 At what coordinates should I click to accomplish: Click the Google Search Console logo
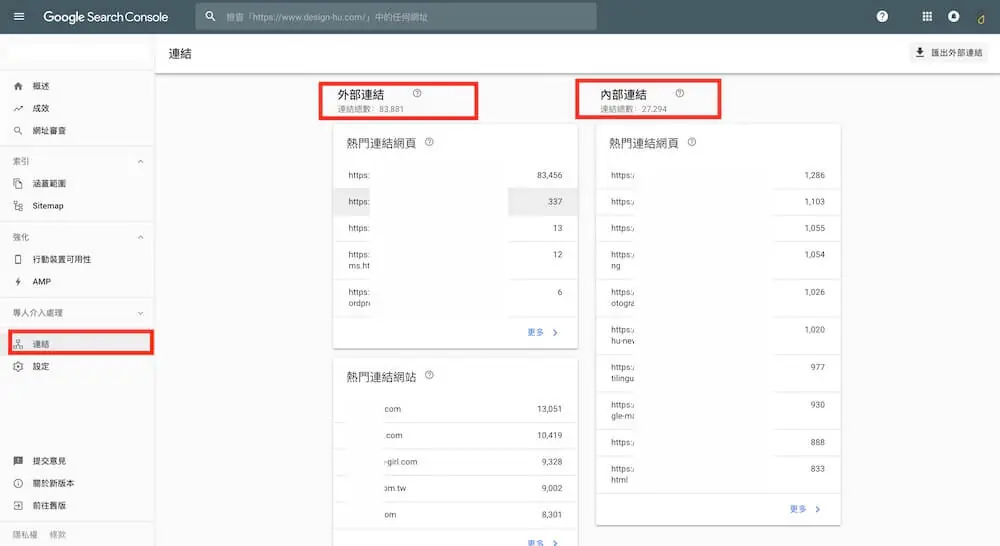pos(105,17)
